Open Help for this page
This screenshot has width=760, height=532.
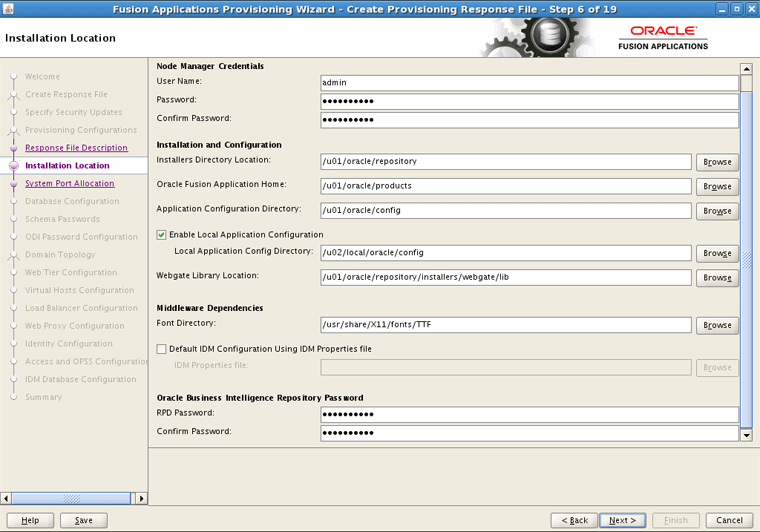30,520
